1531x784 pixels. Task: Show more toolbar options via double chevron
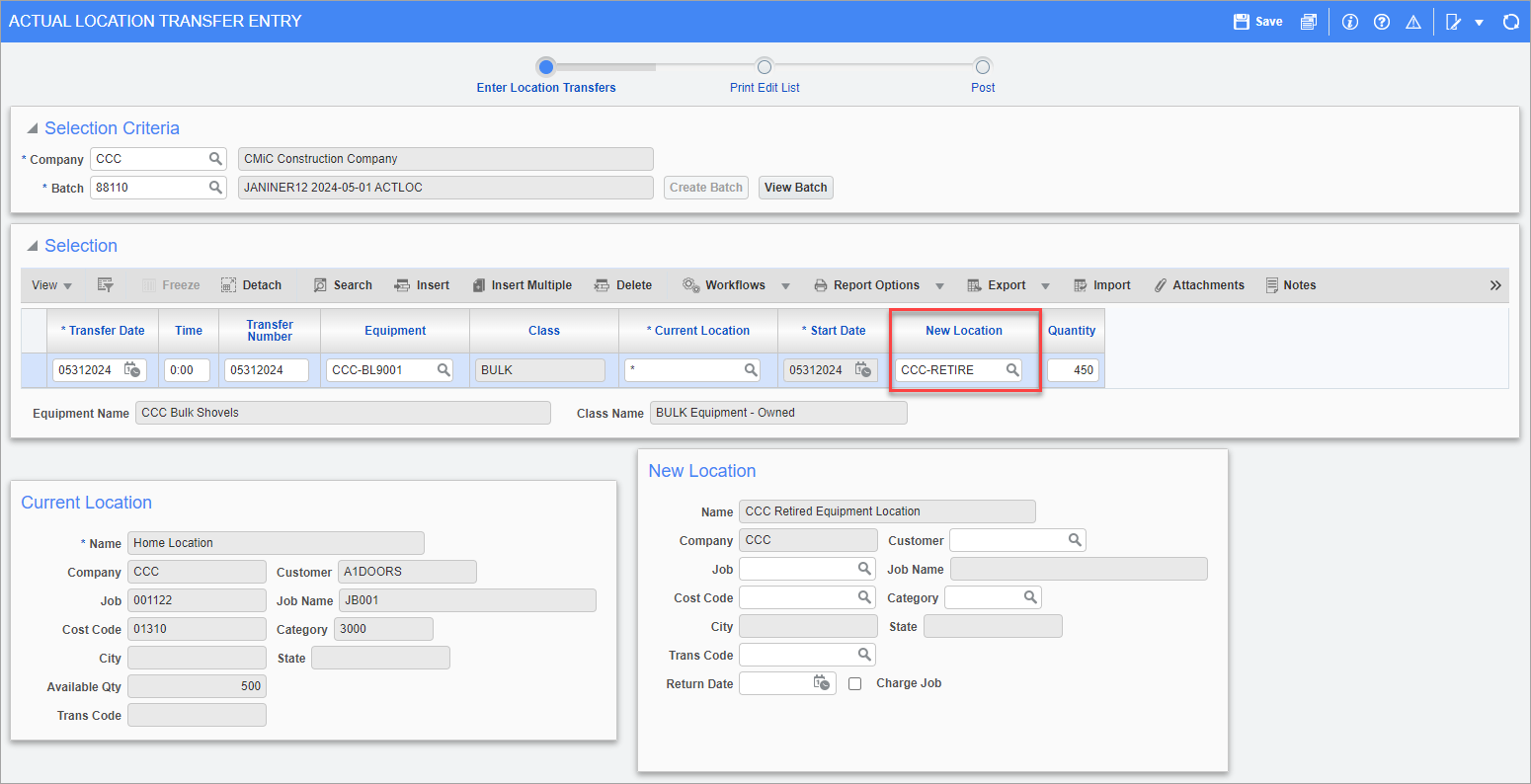pos(1495,285)
